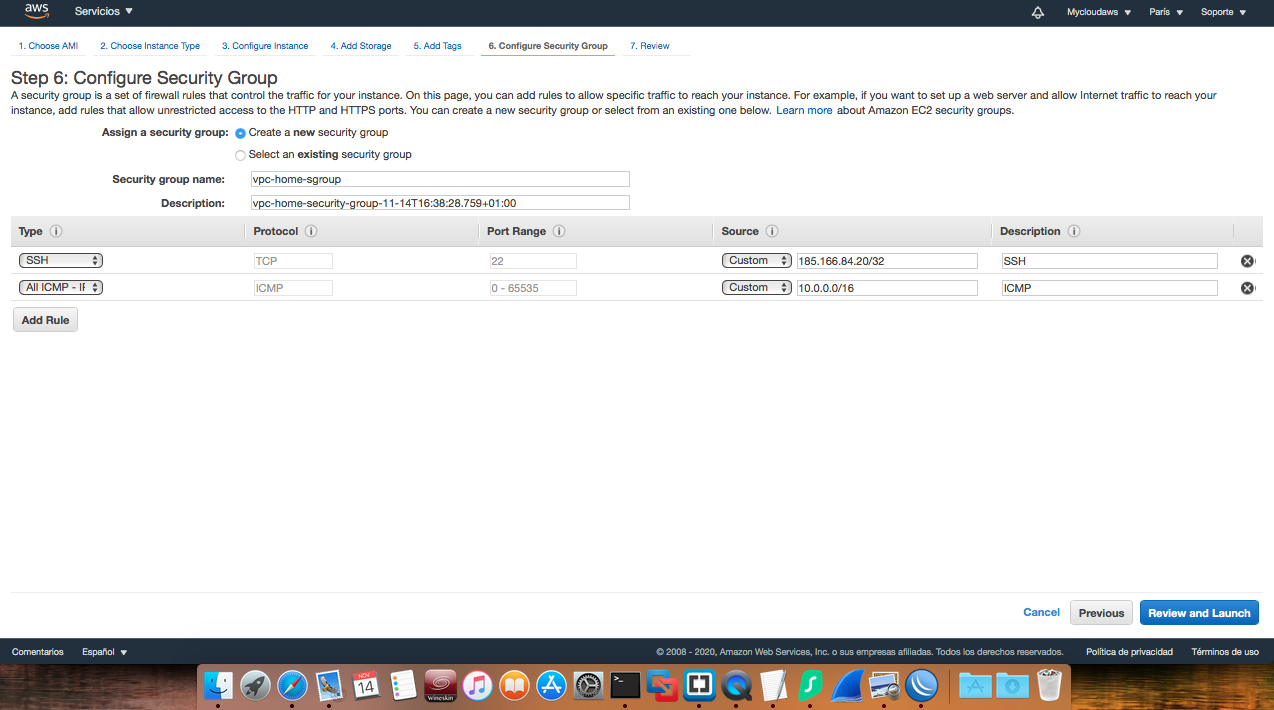This screenshot has height=710, width=1274.
Task: Launch Safari from the dock
Action: click(292, 686)
